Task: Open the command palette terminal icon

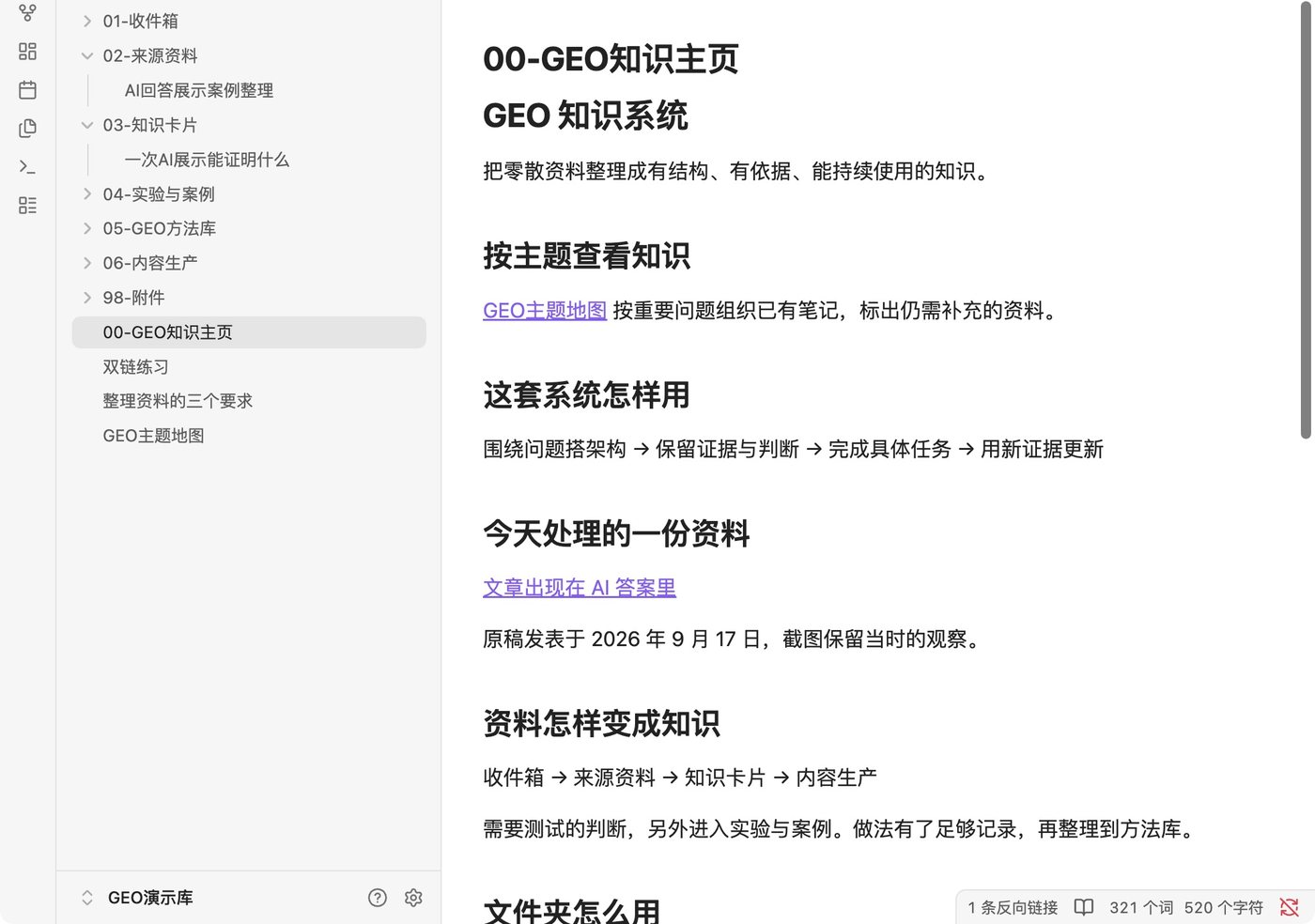Action: click(x=27, y=167)
